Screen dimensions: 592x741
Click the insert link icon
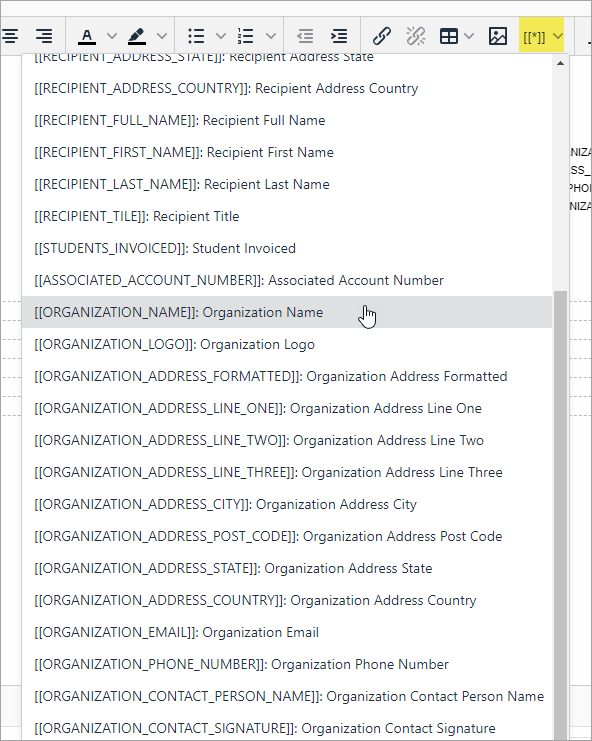point(382,36)
